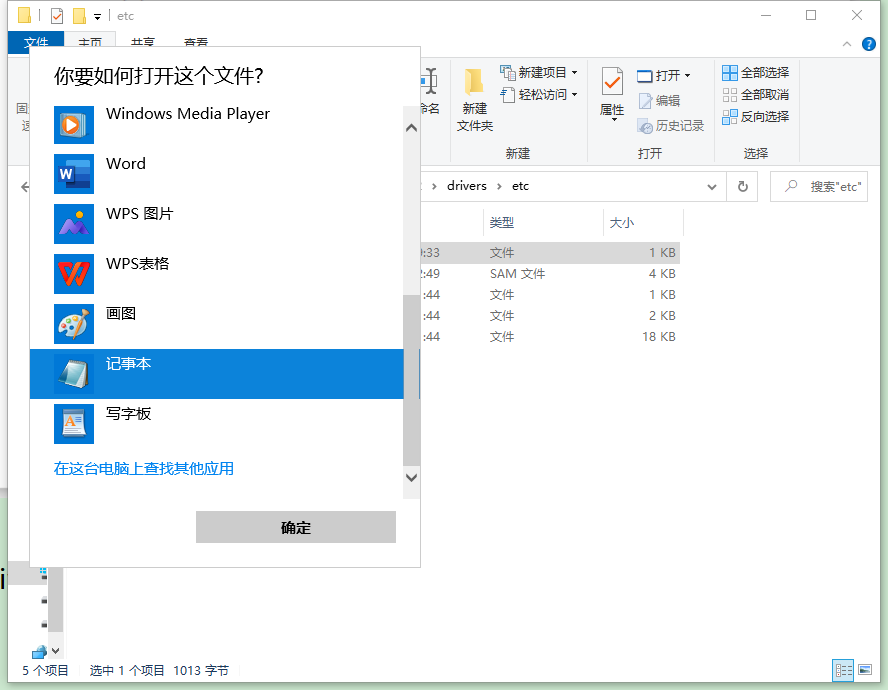The image size is (888, 690).
Task: Select the 18 KB file row
Action: [x=549, y=337]
